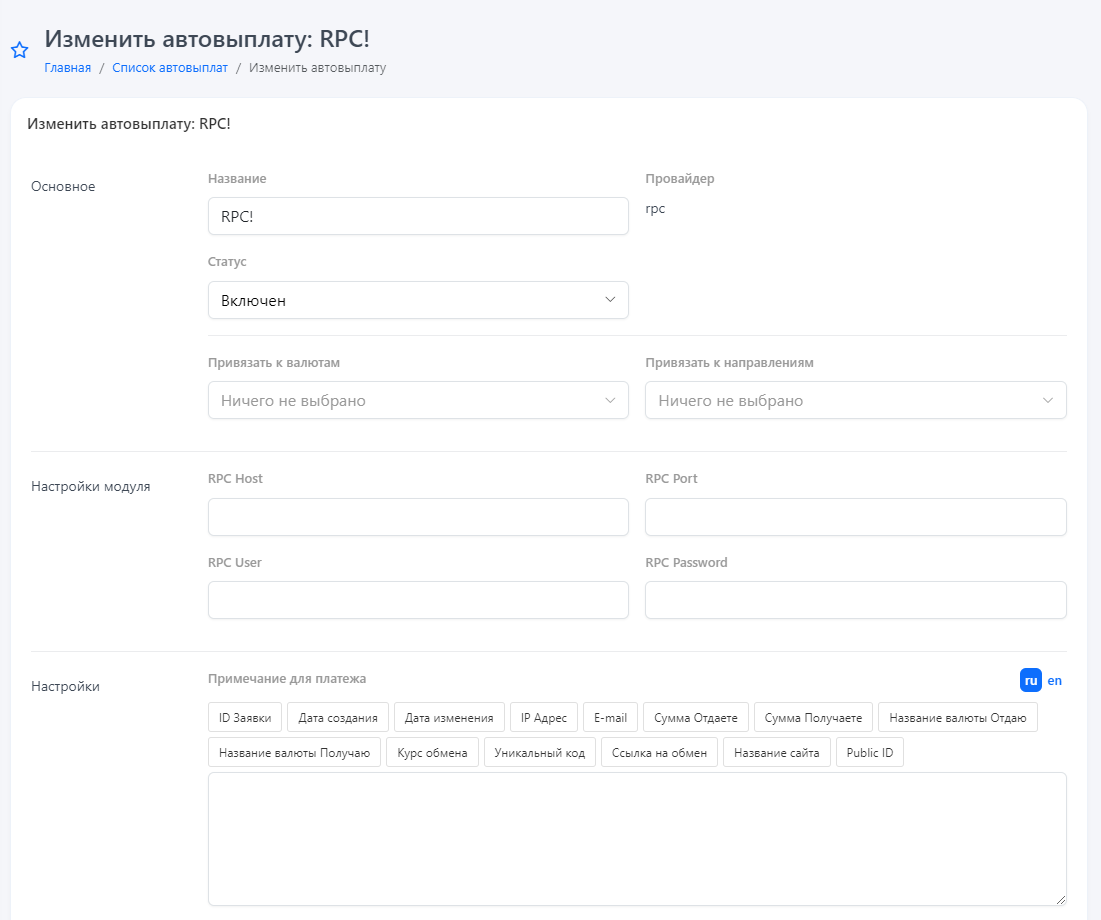Grab the textarea resize handle
This screenshot has height=920, width=1101.
pos(1060,899)
